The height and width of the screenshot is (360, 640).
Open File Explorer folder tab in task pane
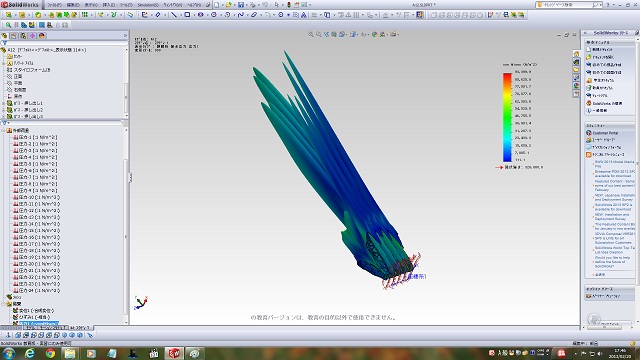576,70
